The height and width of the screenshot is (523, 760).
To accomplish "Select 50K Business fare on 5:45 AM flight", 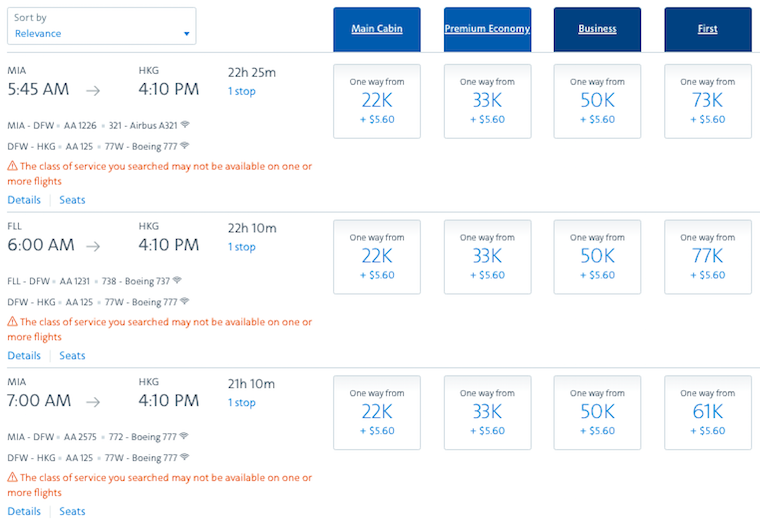I will tap(598, 101).
